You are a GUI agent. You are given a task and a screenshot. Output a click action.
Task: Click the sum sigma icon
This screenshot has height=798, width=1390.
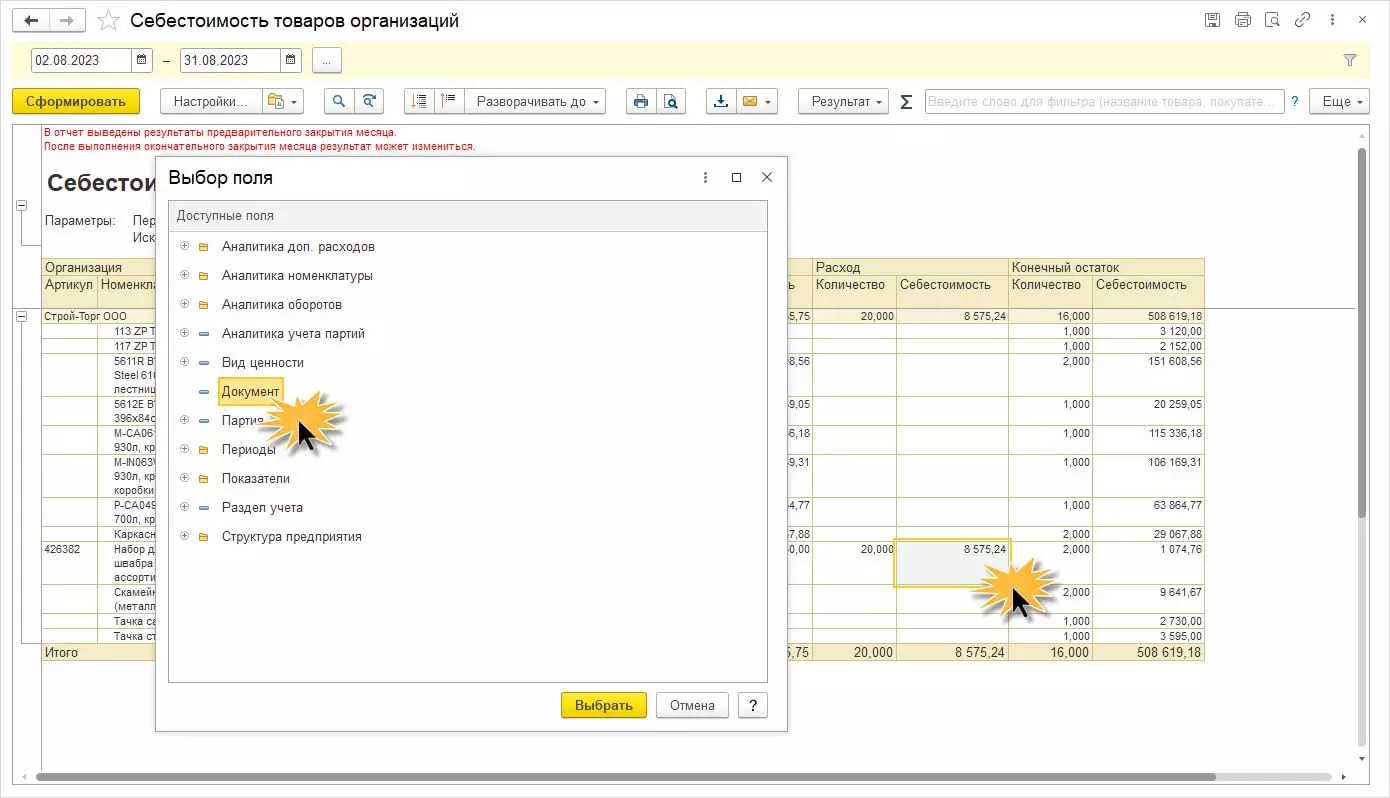coord(906,101)
